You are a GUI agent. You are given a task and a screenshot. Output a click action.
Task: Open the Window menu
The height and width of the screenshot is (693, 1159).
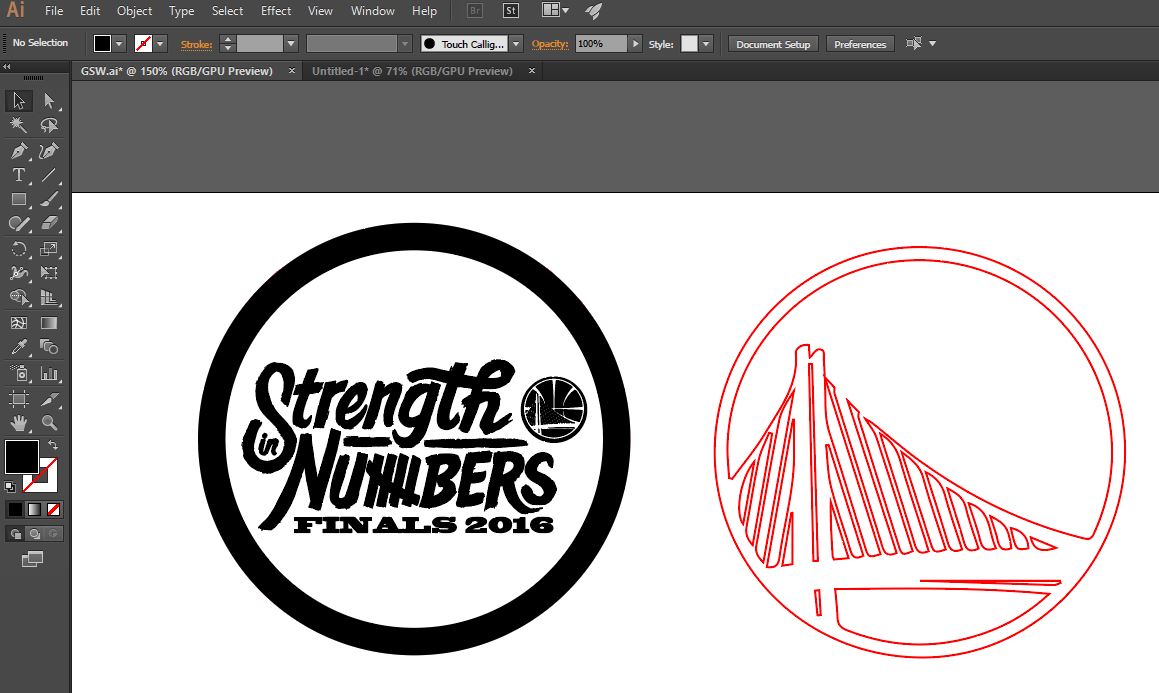(373, 11)
